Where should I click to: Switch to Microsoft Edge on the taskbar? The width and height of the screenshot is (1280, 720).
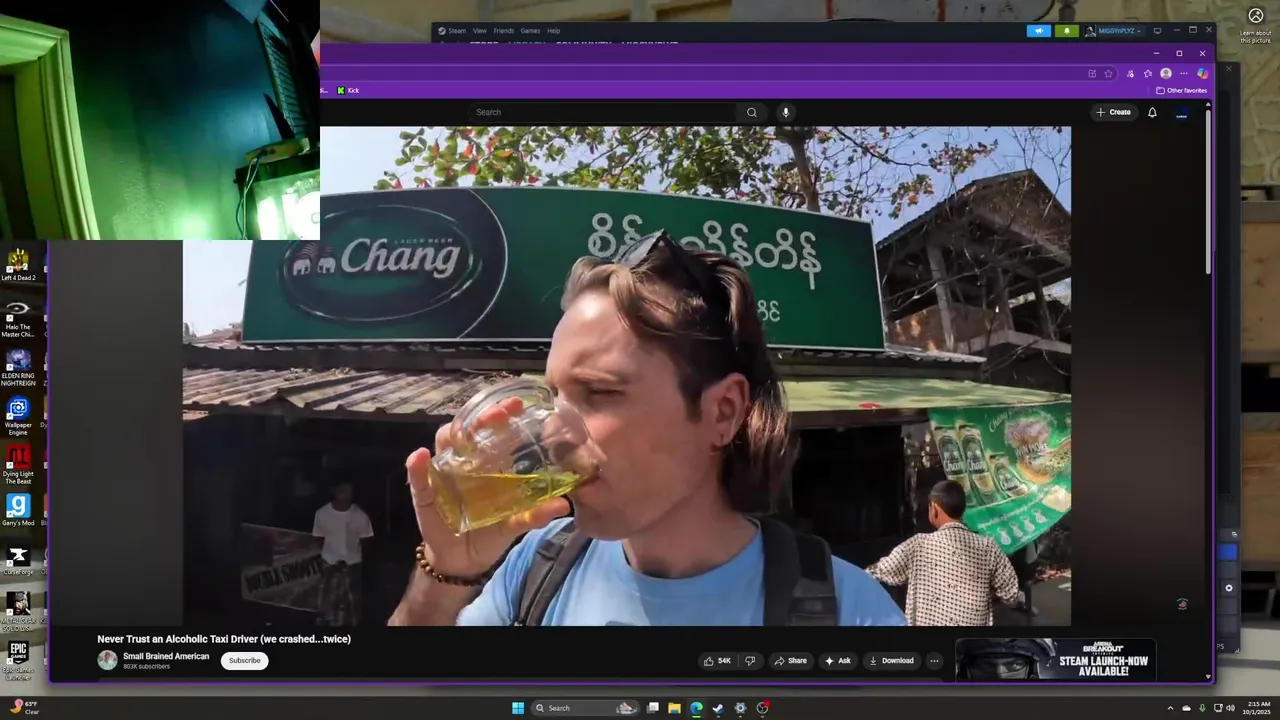point(697,708)
